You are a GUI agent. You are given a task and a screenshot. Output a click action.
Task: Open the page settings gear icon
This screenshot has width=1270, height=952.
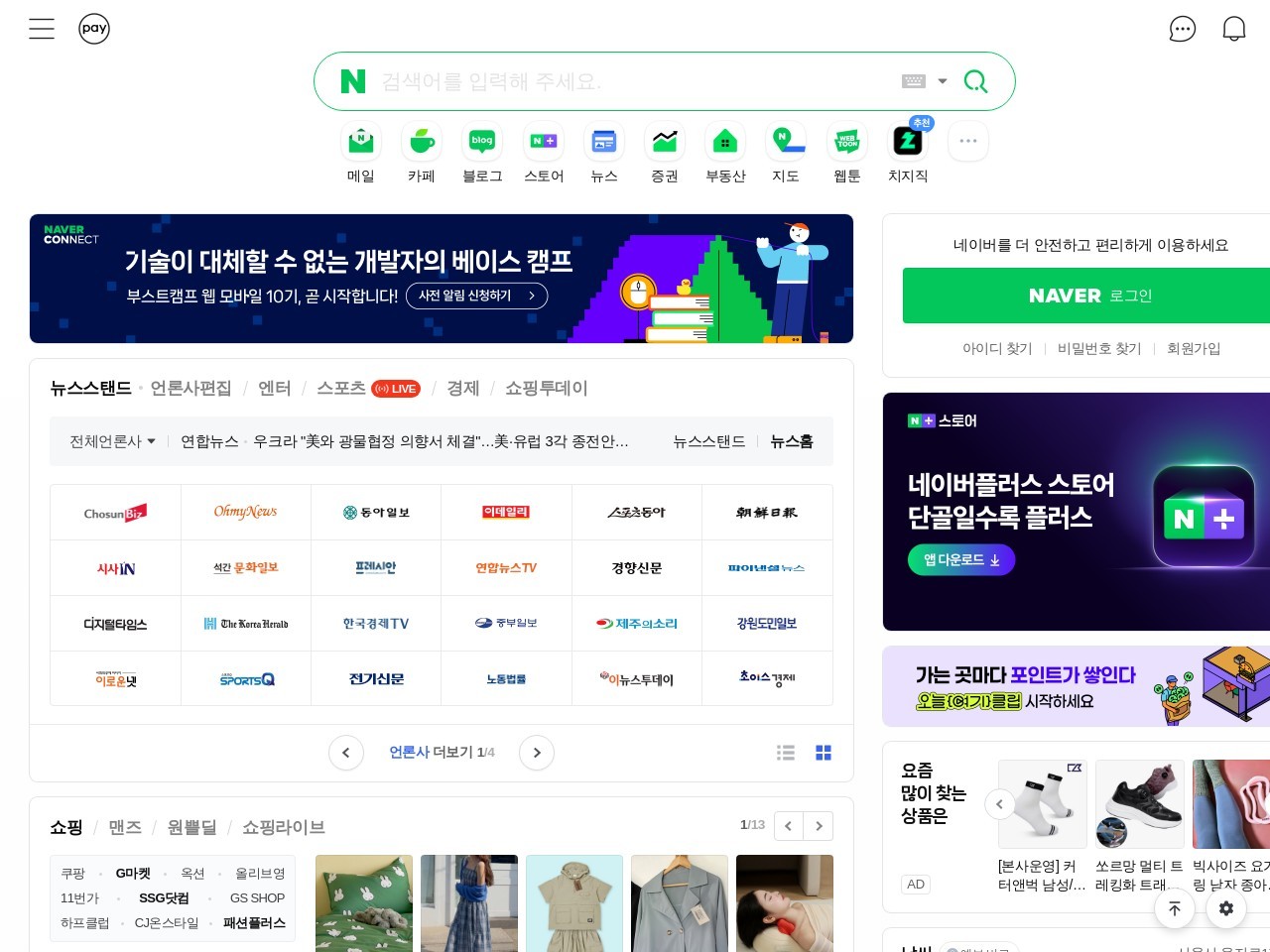1226,908
